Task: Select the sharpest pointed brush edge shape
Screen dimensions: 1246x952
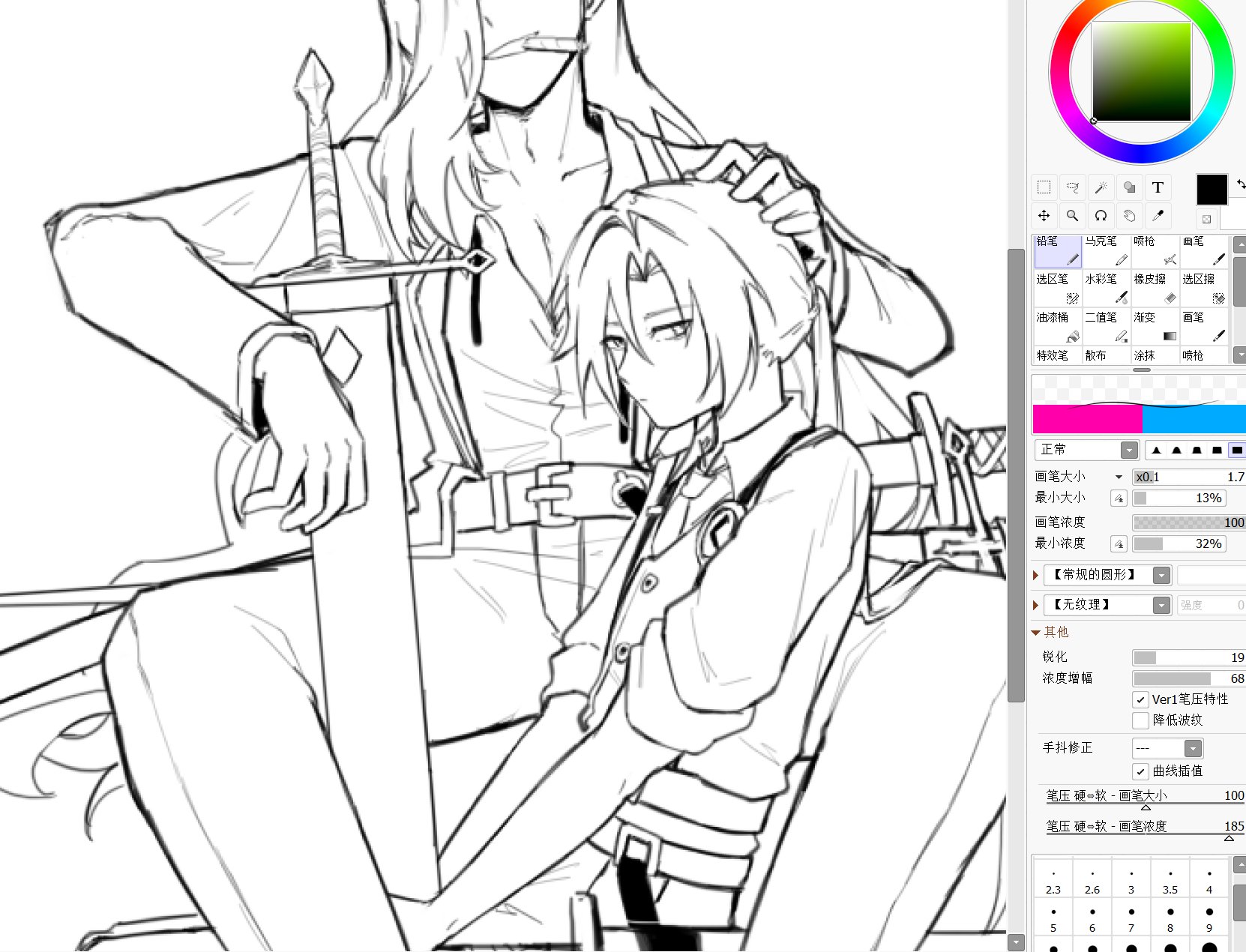Action: point(1157,450)
